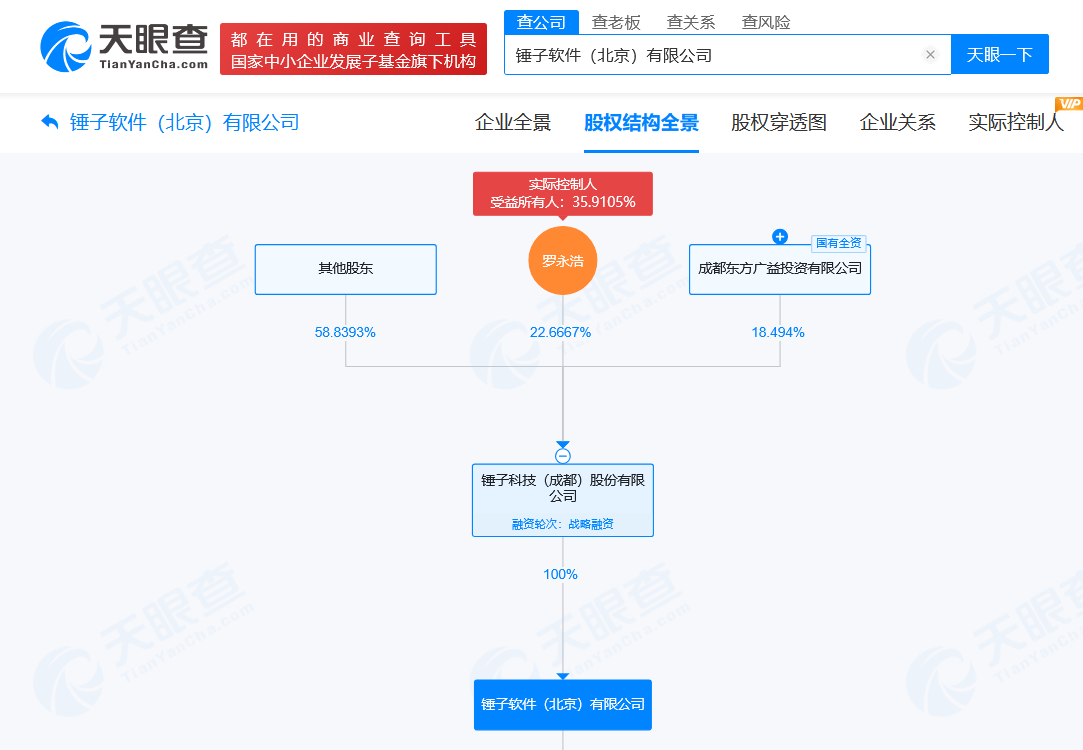Viewport: 1083px width, 750px height.
Task: Switch to the 企业全景 tab
Action: tap(513, 122)
